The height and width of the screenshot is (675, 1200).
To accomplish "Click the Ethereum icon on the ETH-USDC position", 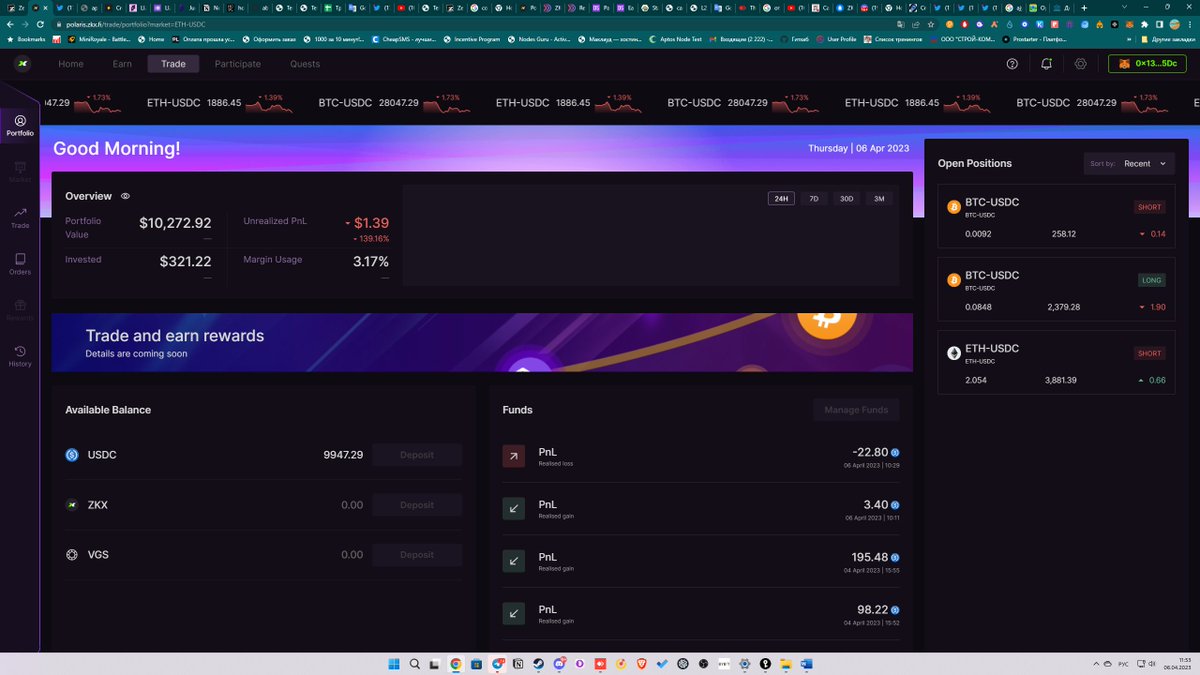I will [x=954, y=353].
